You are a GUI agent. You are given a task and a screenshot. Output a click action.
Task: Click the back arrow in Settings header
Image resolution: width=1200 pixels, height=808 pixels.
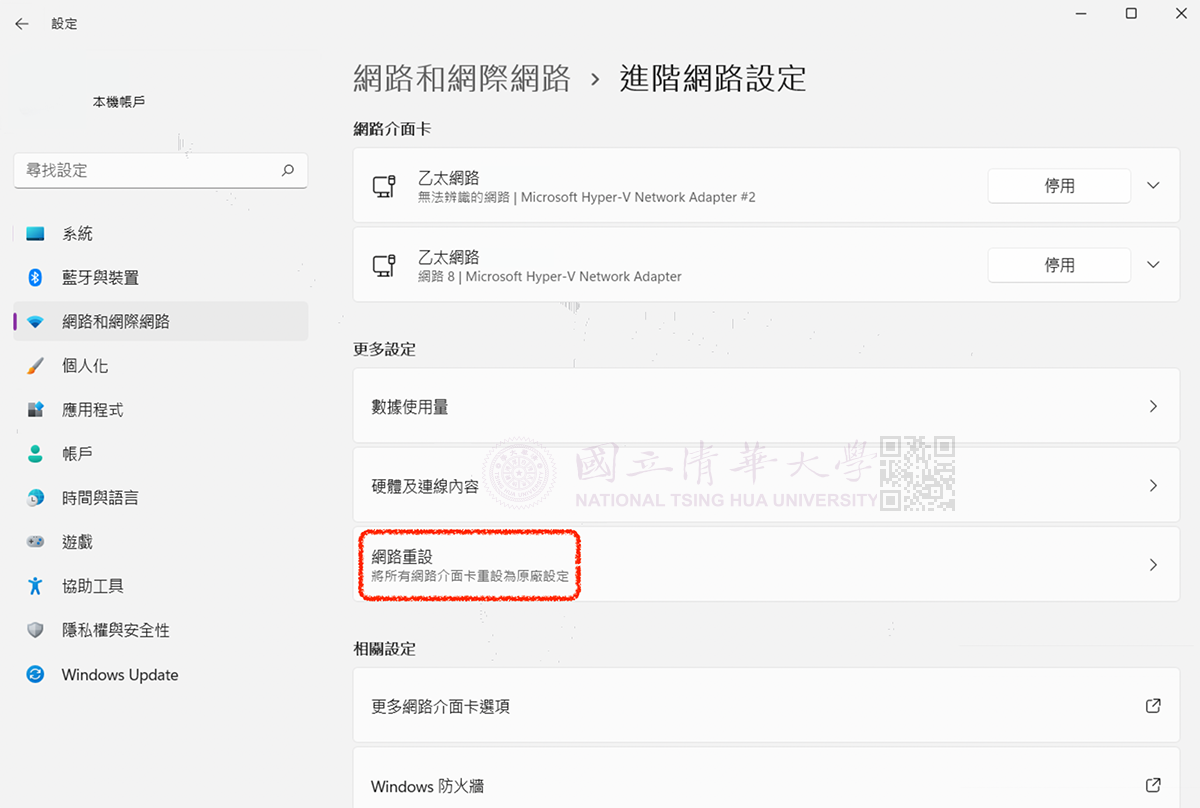[22, 24]
